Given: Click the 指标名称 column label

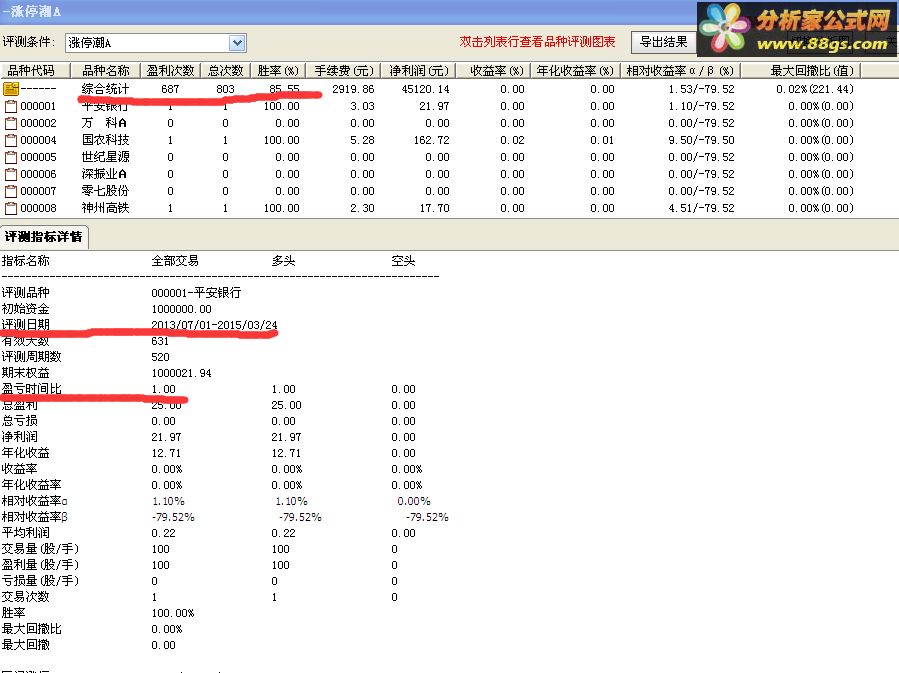Looking at the screenshot, I should (x=25, y=261).
